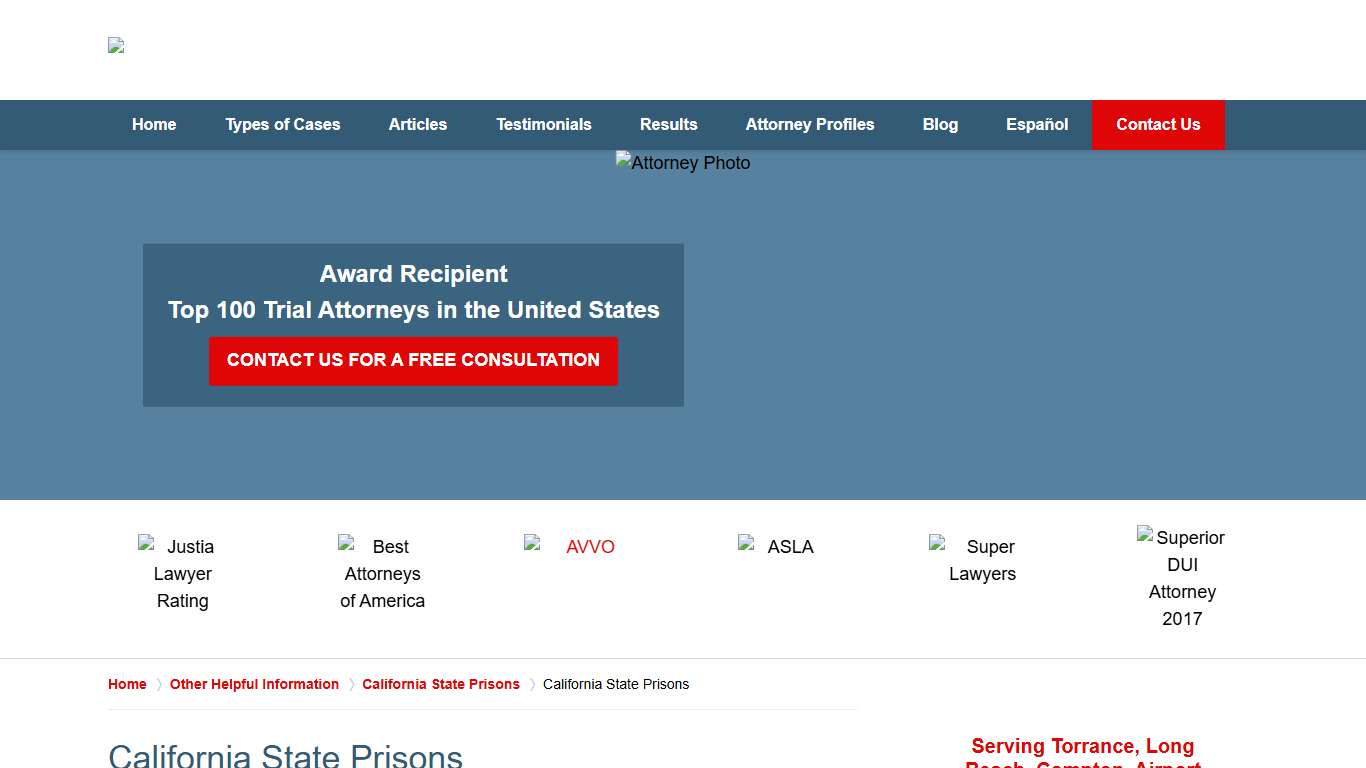Viewport: 1366px width, 768px height.
Task: Open Other Helpful Information breadcrumb link
Action: point(254,684)
